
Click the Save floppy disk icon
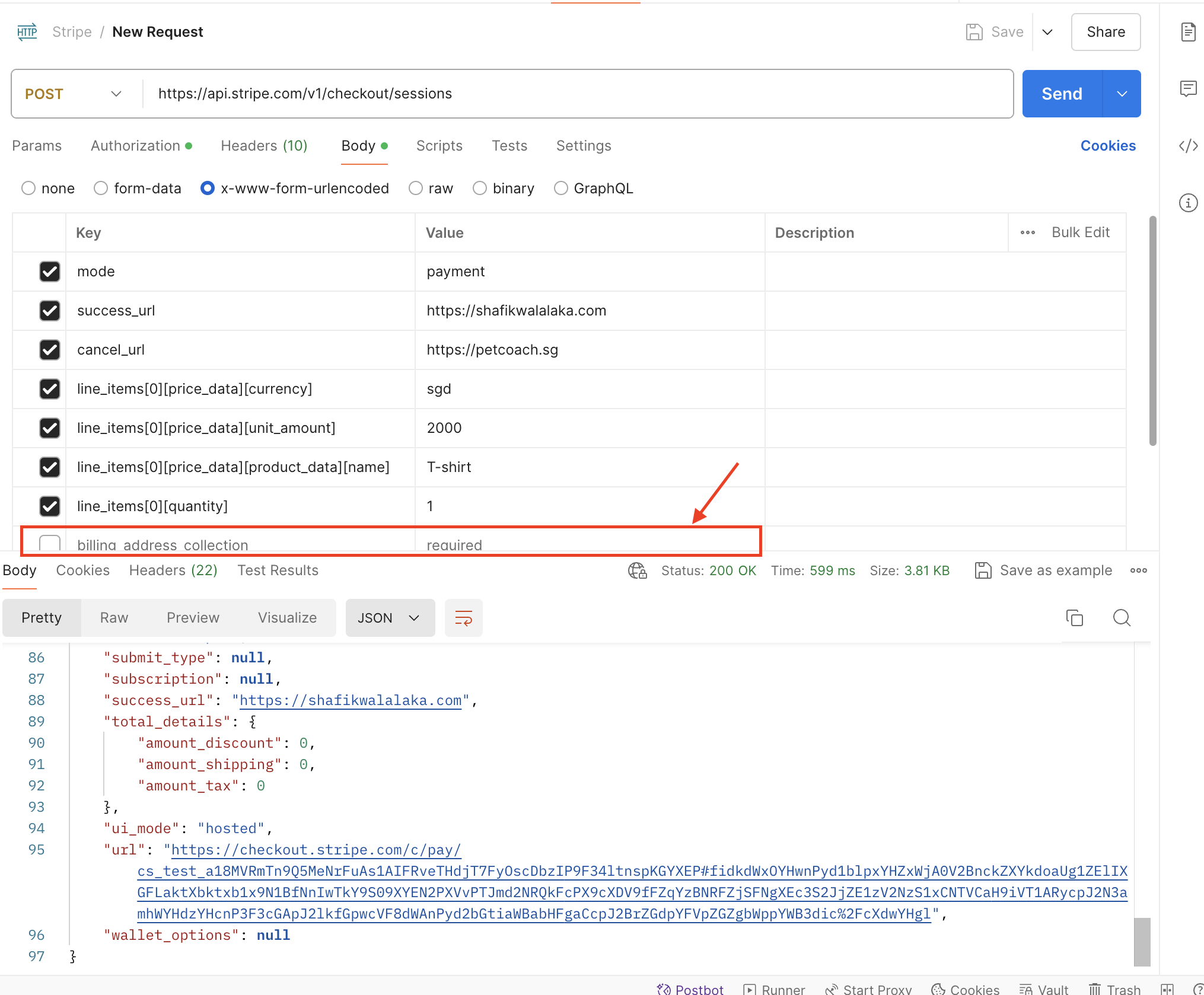[x=974, y=32]
